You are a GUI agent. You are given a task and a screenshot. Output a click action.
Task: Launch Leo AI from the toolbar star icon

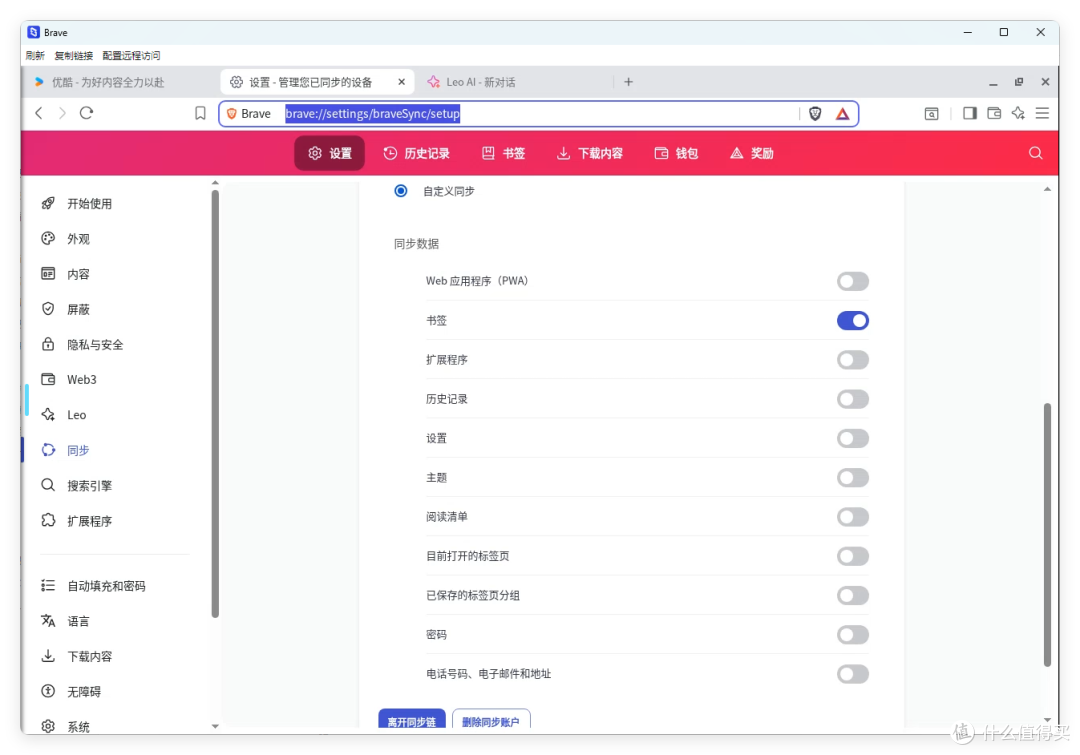(1018, 113)
